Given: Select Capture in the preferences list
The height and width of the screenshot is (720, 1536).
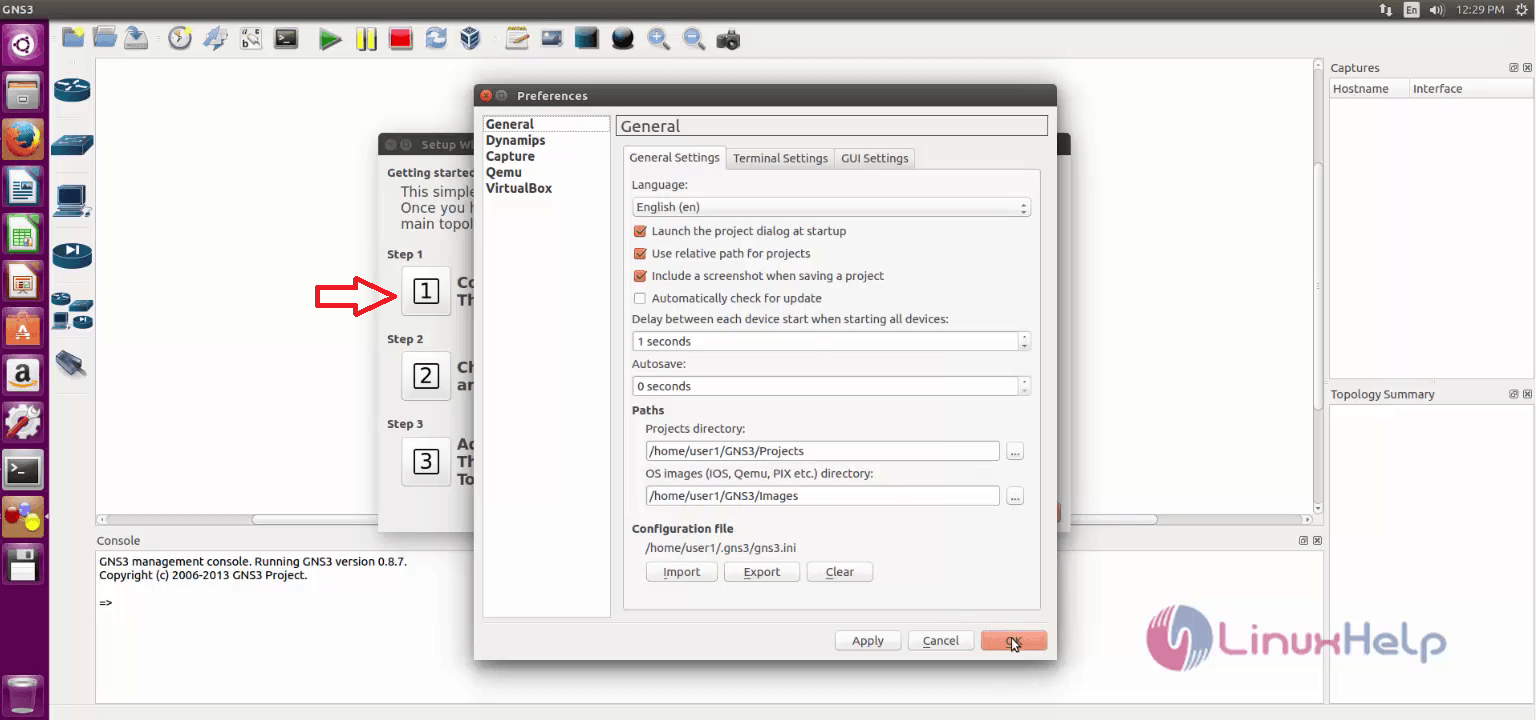Looking at the screenshot, I should click(x=546, y=156).
